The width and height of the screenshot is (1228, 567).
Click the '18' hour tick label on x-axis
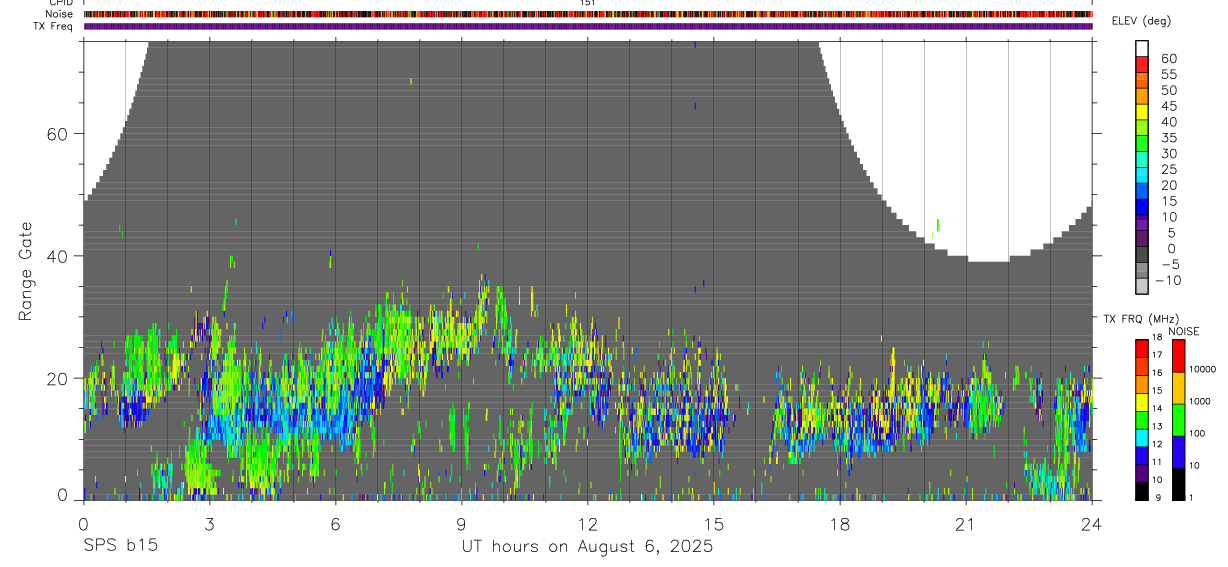coord(840,524)
